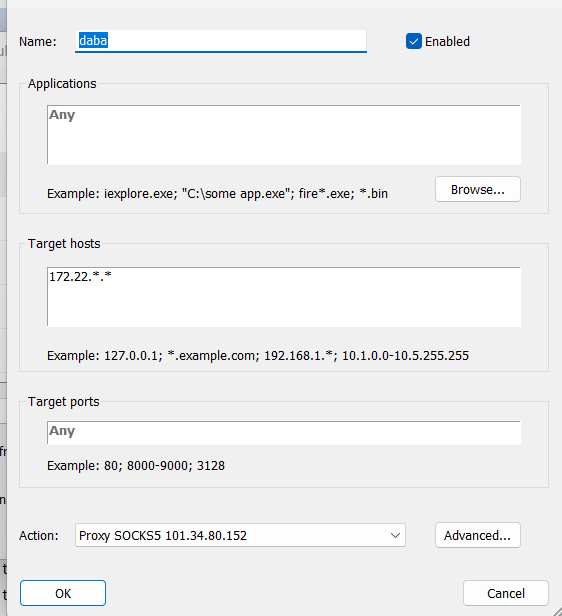The height and width of the screenshot is (616, 562).
Task: Focus the Target ports field showing Any
Action: (284, 433)
